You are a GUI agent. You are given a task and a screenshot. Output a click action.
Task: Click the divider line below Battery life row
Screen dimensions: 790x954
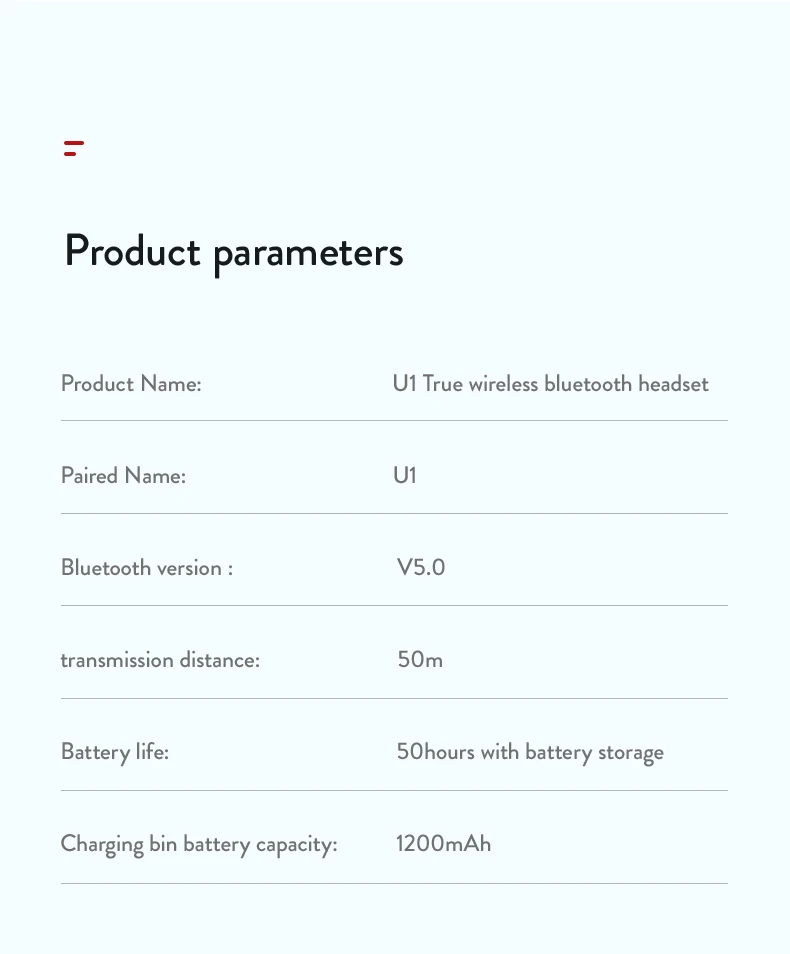click(x=394, y=791)
